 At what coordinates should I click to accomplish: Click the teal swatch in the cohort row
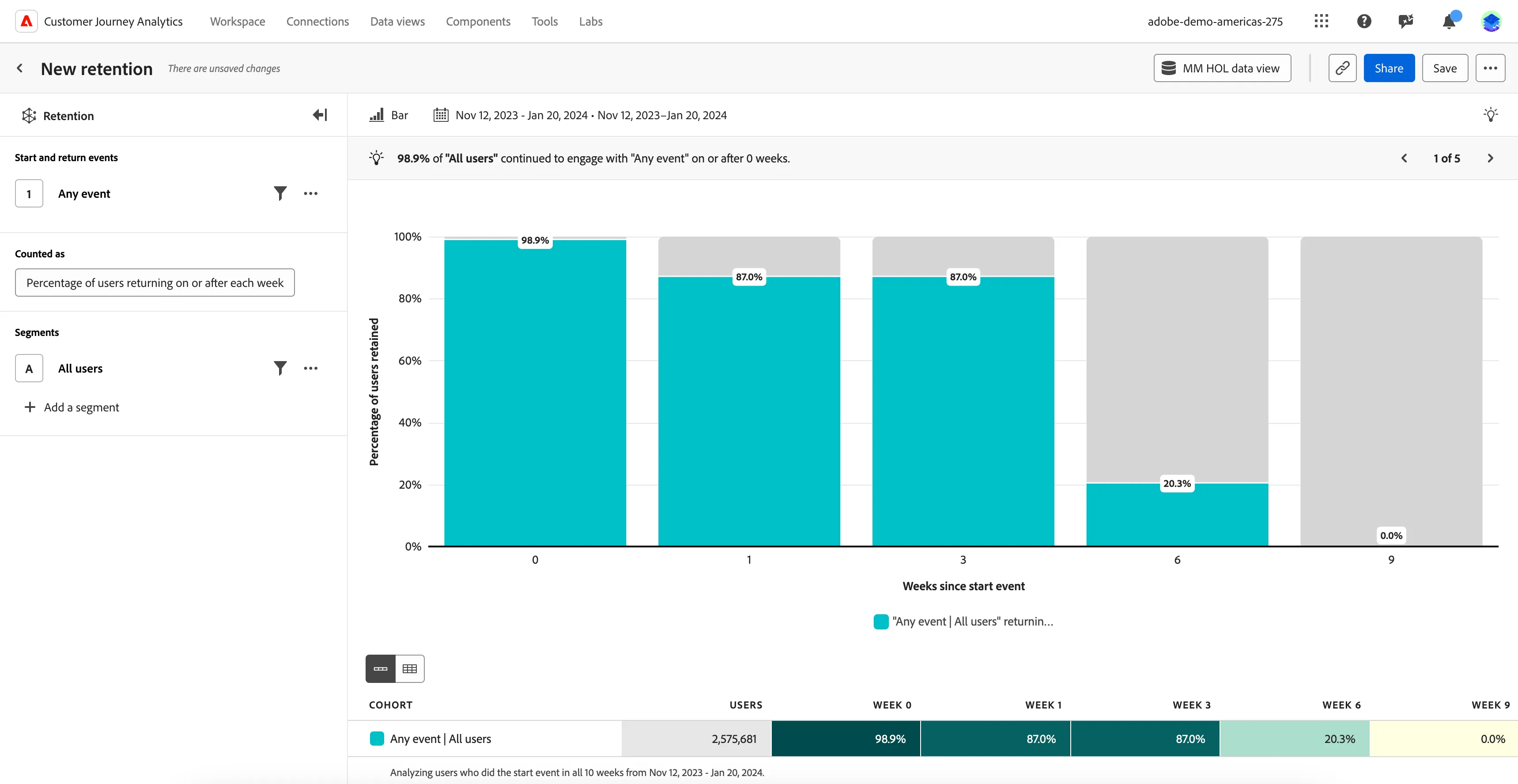click(x=377, y=738)
